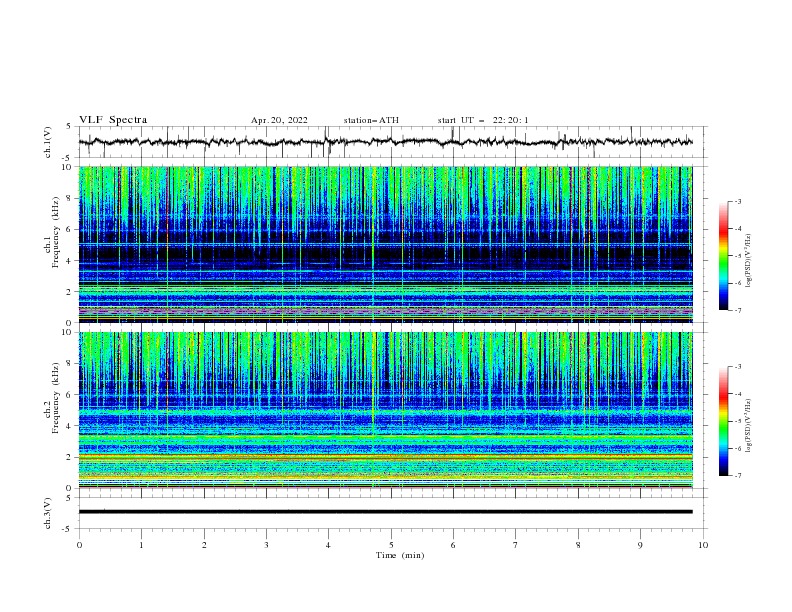Screen dimensions: 792x612
Task: Click the time axis tick label "4"
Action: (x=328, y=545)
